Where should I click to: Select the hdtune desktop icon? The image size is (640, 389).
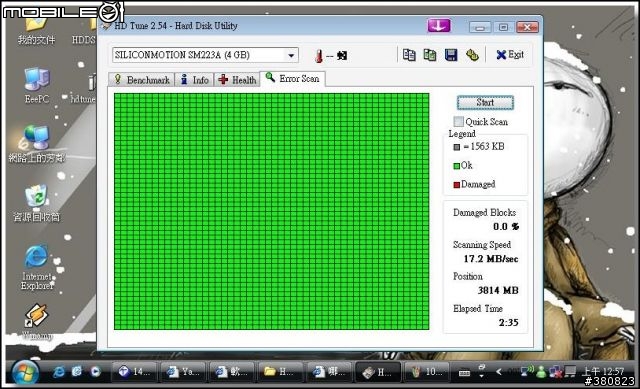coord(83,89)
